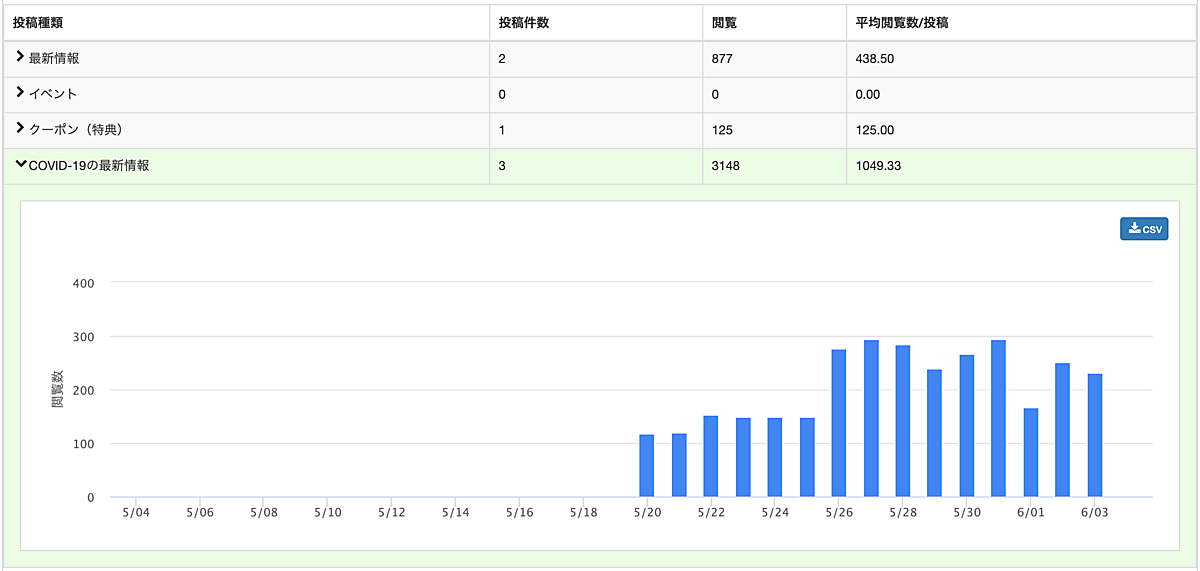Click the 平均閲覧数/投稿 column header
1200x571 pixels.
902,22
